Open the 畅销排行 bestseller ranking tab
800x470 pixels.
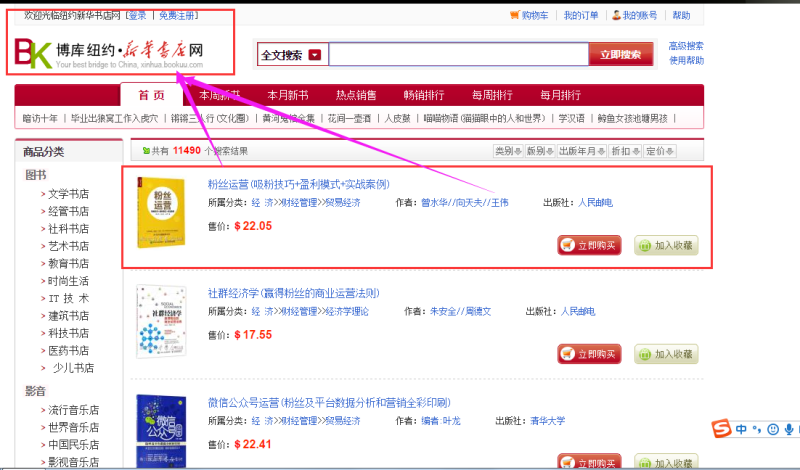(424, 95)
